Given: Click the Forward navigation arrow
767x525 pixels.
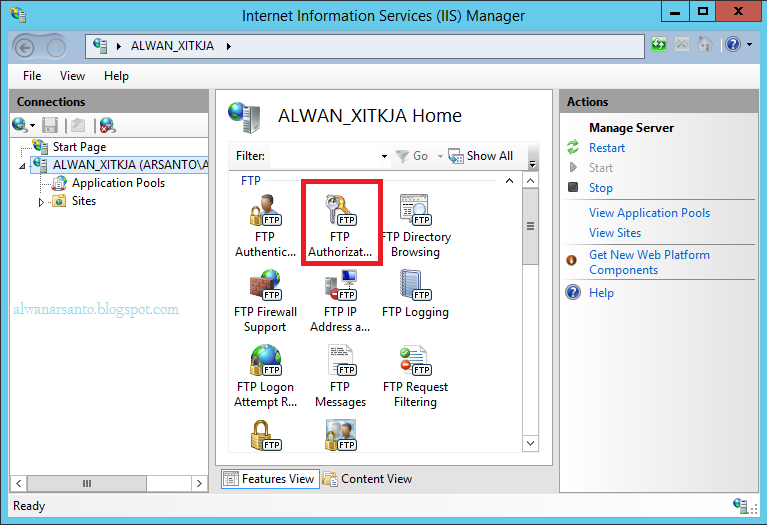Looking at the screenshot, I should [x=56, y=48].
